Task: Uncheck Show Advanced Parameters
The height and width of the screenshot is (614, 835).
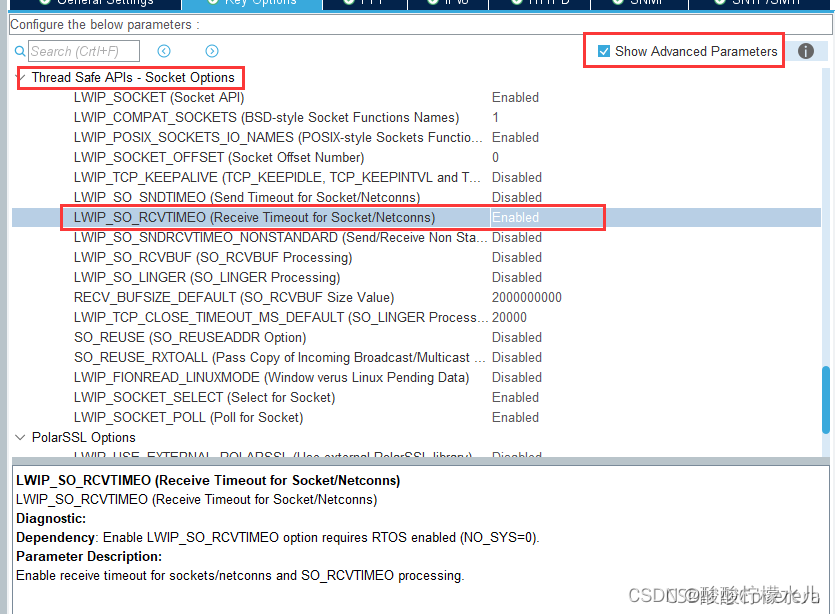Action: click(x=604, y=48)
